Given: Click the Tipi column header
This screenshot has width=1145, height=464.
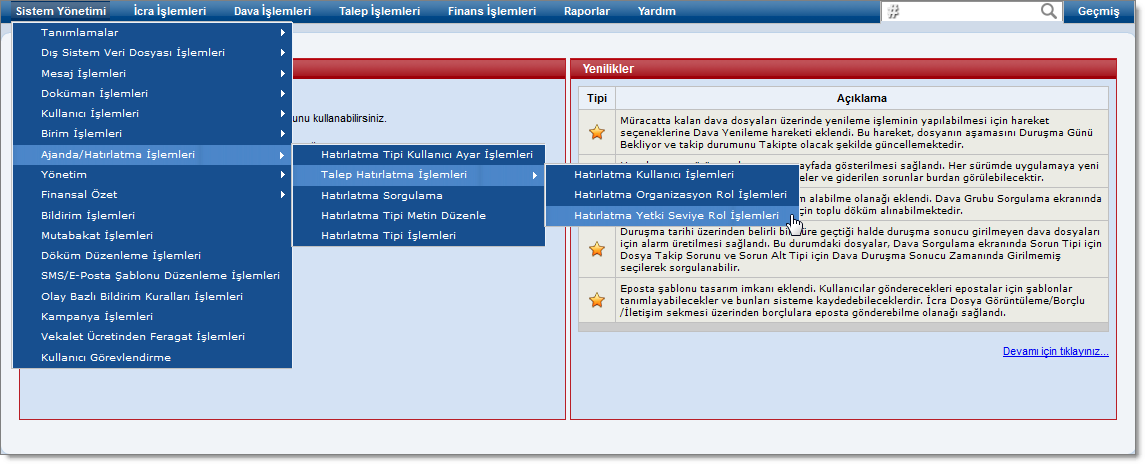Looking at the screenshot, I should pyautogui.click(x=597, y=98).
